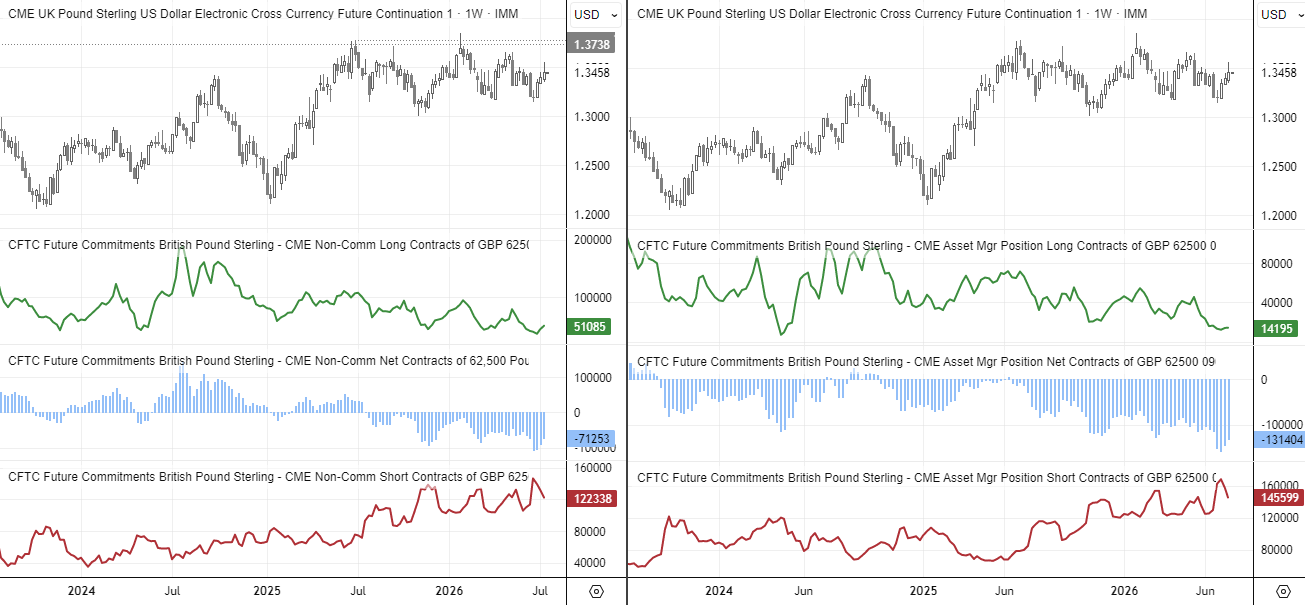The height and width of the screenshot is (605, 1305).
Task: Select the Non-Comm Short Contracts indicator title
Action: click(268, 477)
